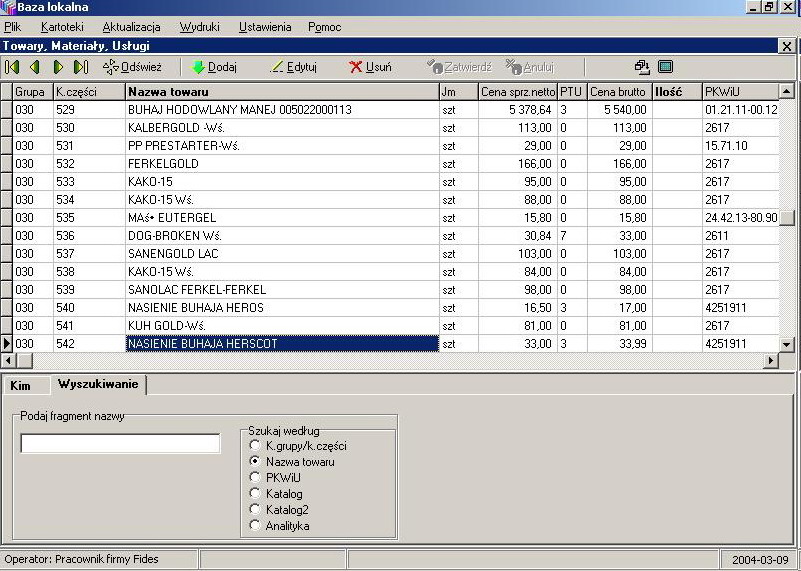Open the Wydruki menu

200,27
